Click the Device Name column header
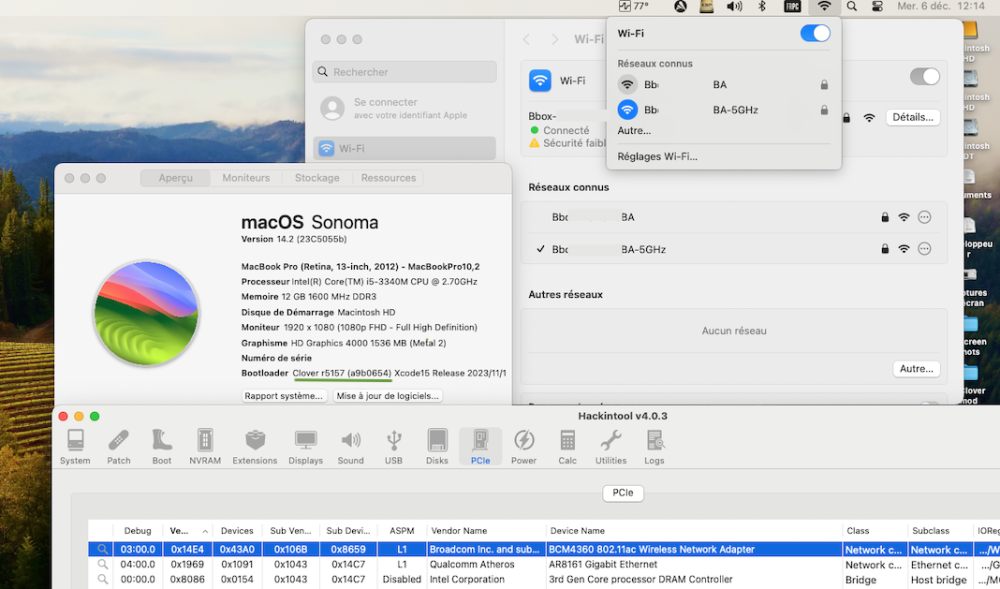 [695, 530]
